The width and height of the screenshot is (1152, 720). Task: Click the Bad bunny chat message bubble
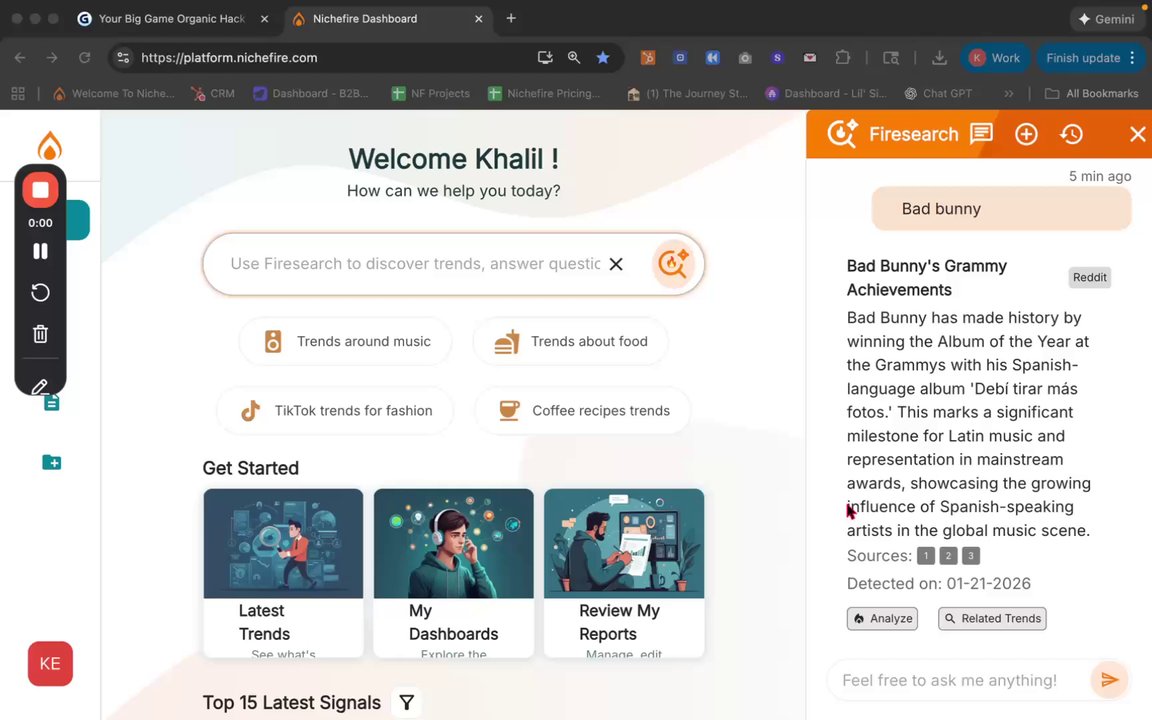point(1001,209)
